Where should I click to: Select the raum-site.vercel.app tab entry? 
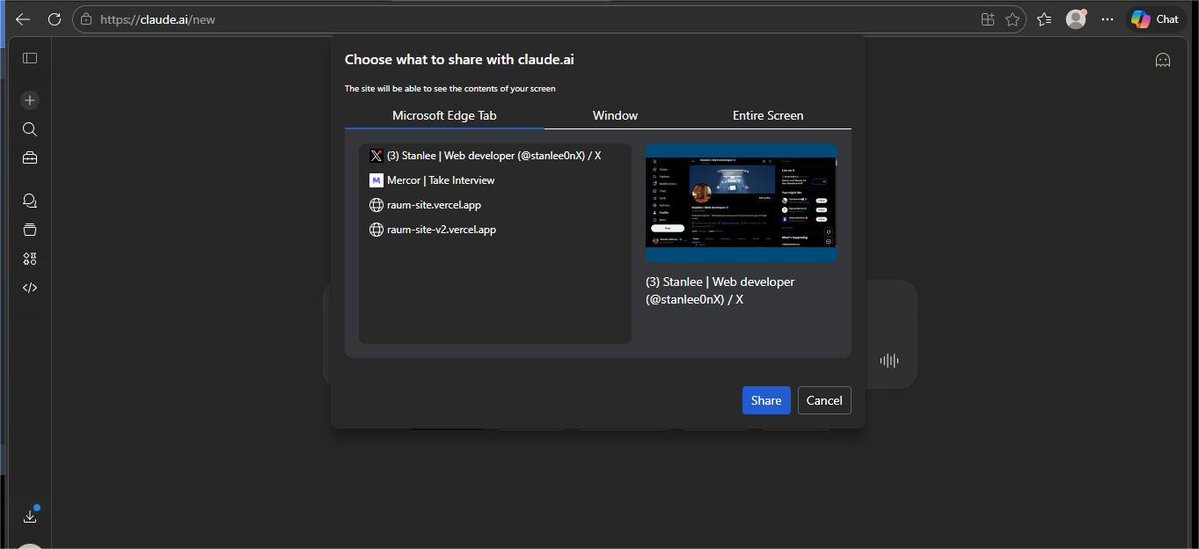pyautogui.click(x=495, y=205)
